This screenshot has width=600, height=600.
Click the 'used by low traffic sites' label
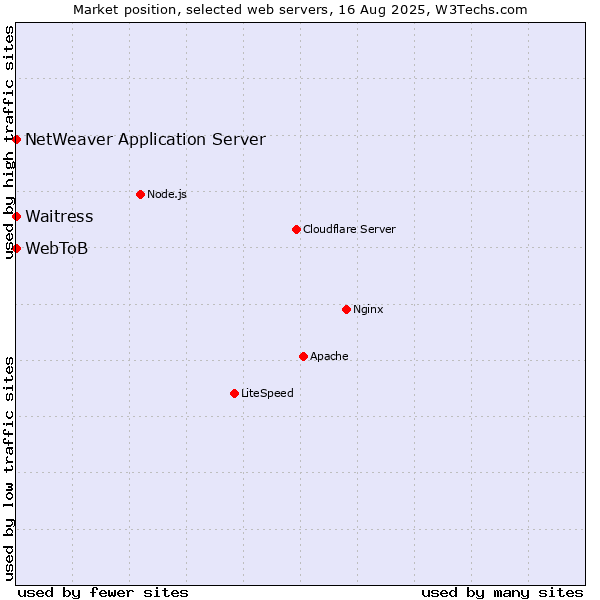click(9, 469)
